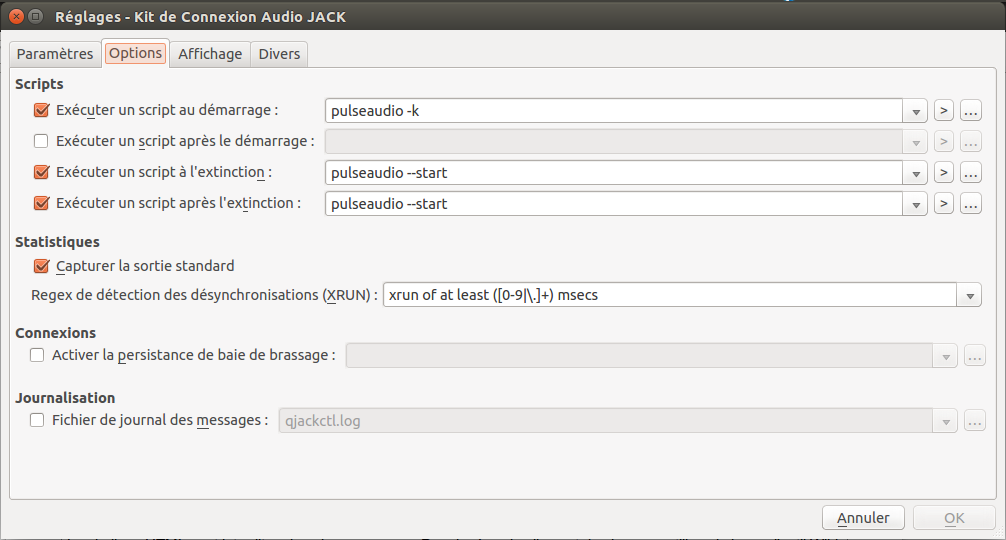Image resolution: width=1006 pixels, height=540 pixels.
Task: Expand the shutdown script 'pulseaudio --start' dropdown
Action: click(916, 173)
